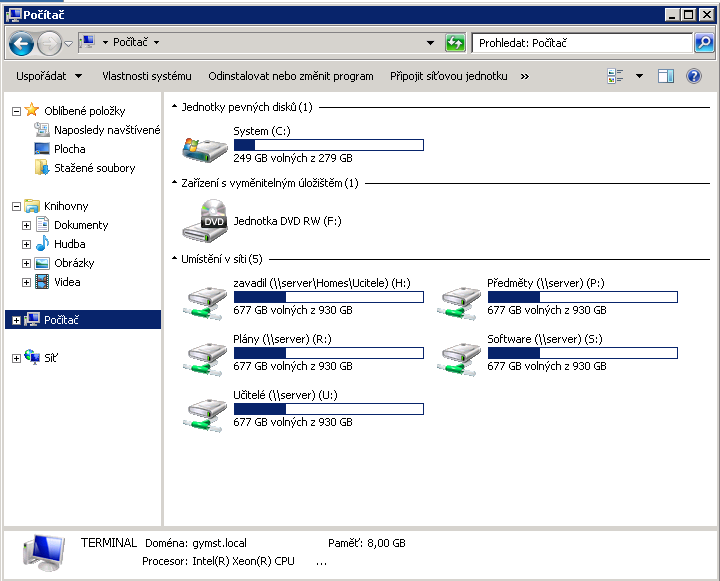720x581 pixels.
Task: Click 249 GB volných z 279 GB text
Action: 292,158
